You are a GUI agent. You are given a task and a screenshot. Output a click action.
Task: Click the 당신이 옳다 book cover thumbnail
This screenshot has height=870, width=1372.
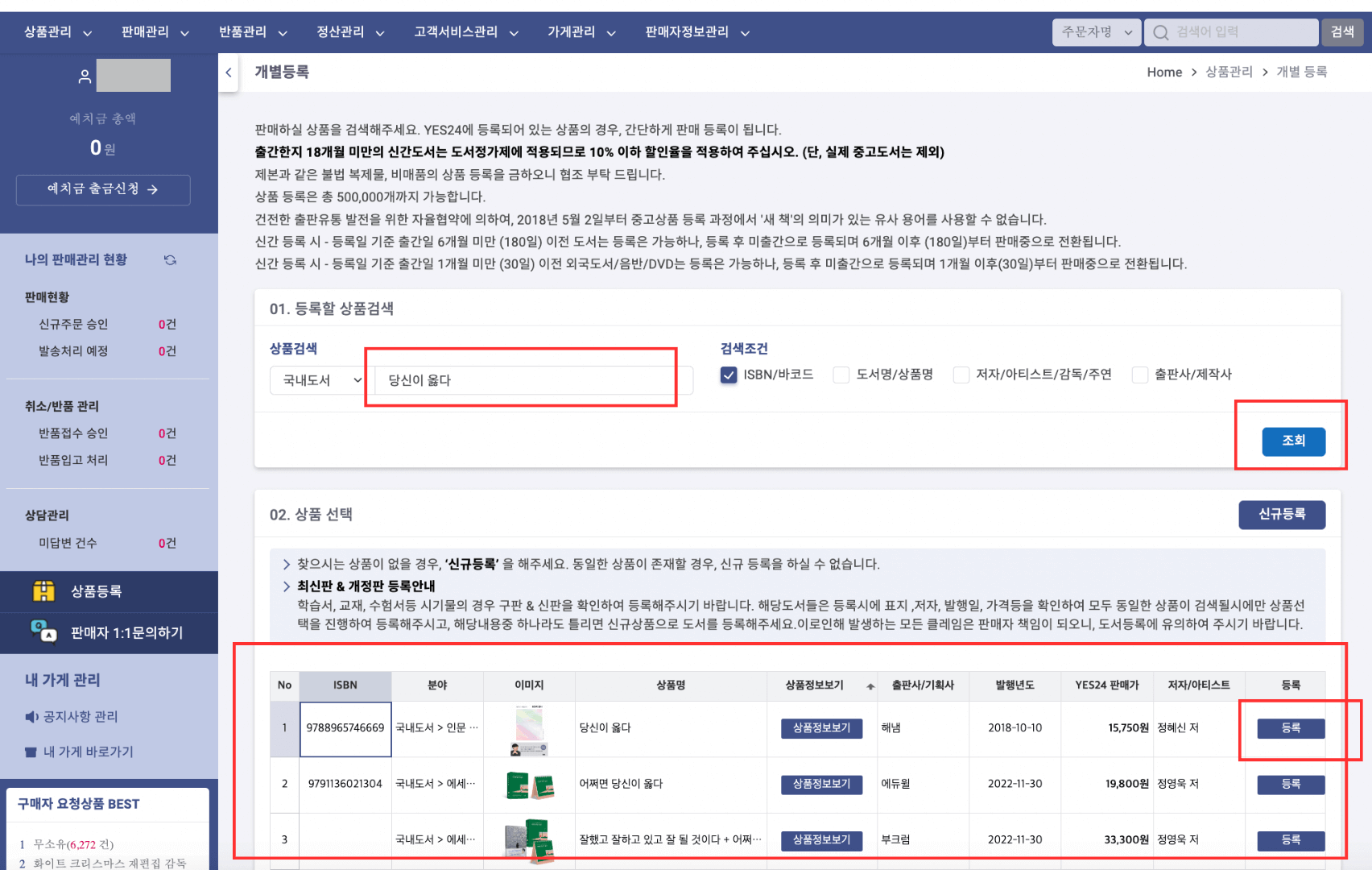click(529, 729)
